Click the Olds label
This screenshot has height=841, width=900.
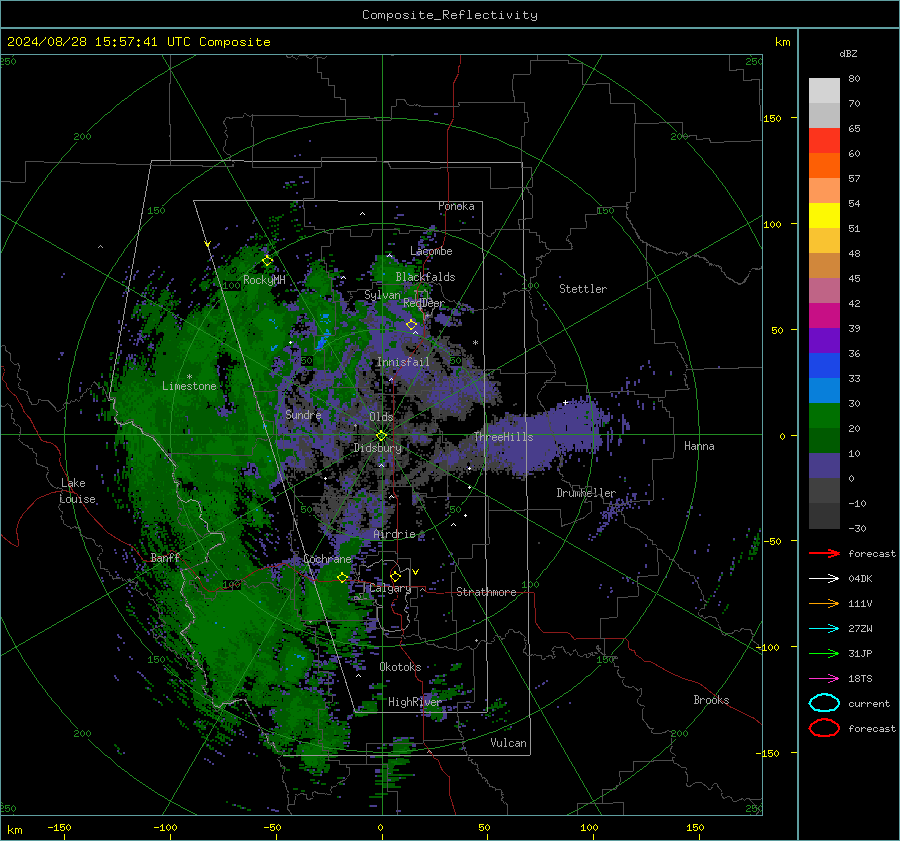[x=381, y=417]
